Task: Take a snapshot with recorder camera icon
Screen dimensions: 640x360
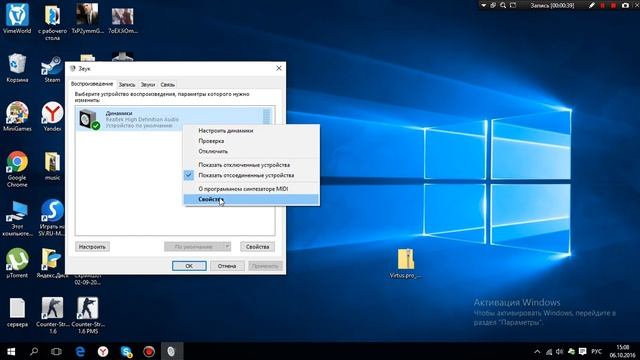Action: coord(625,5)
